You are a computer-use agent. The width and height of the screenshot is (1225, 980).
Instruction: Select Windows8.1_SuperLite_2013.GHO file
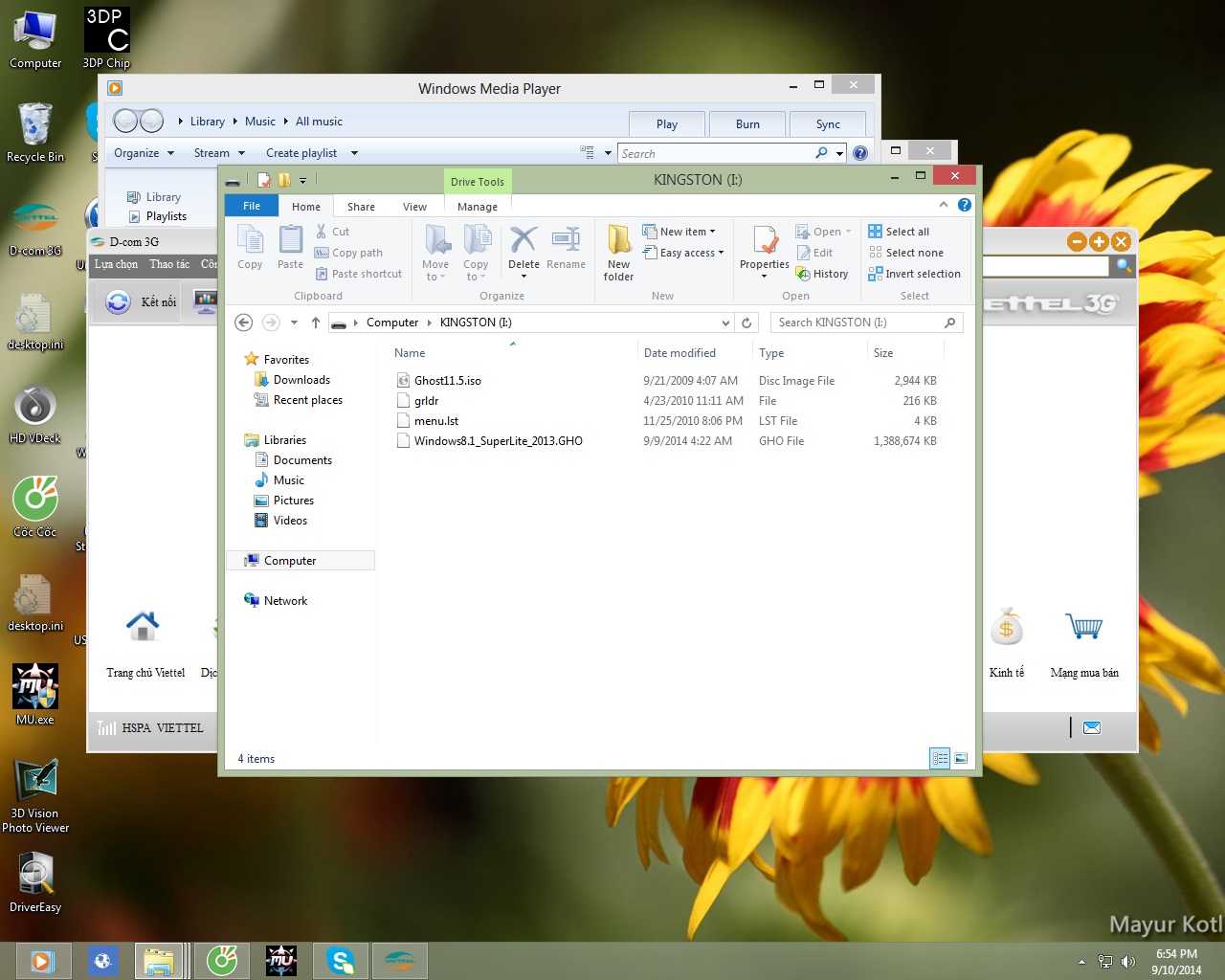click(498, 441)
